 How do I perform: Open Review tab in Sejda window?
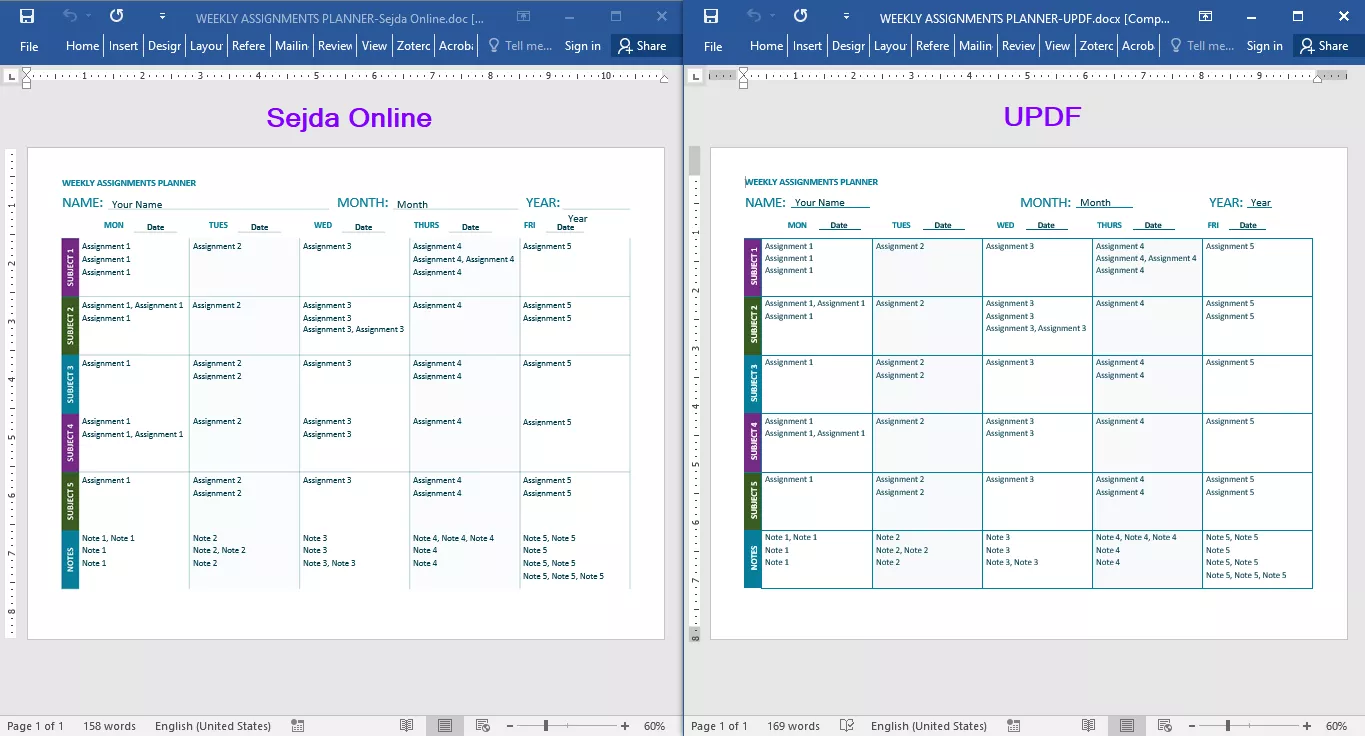(335, 46)
